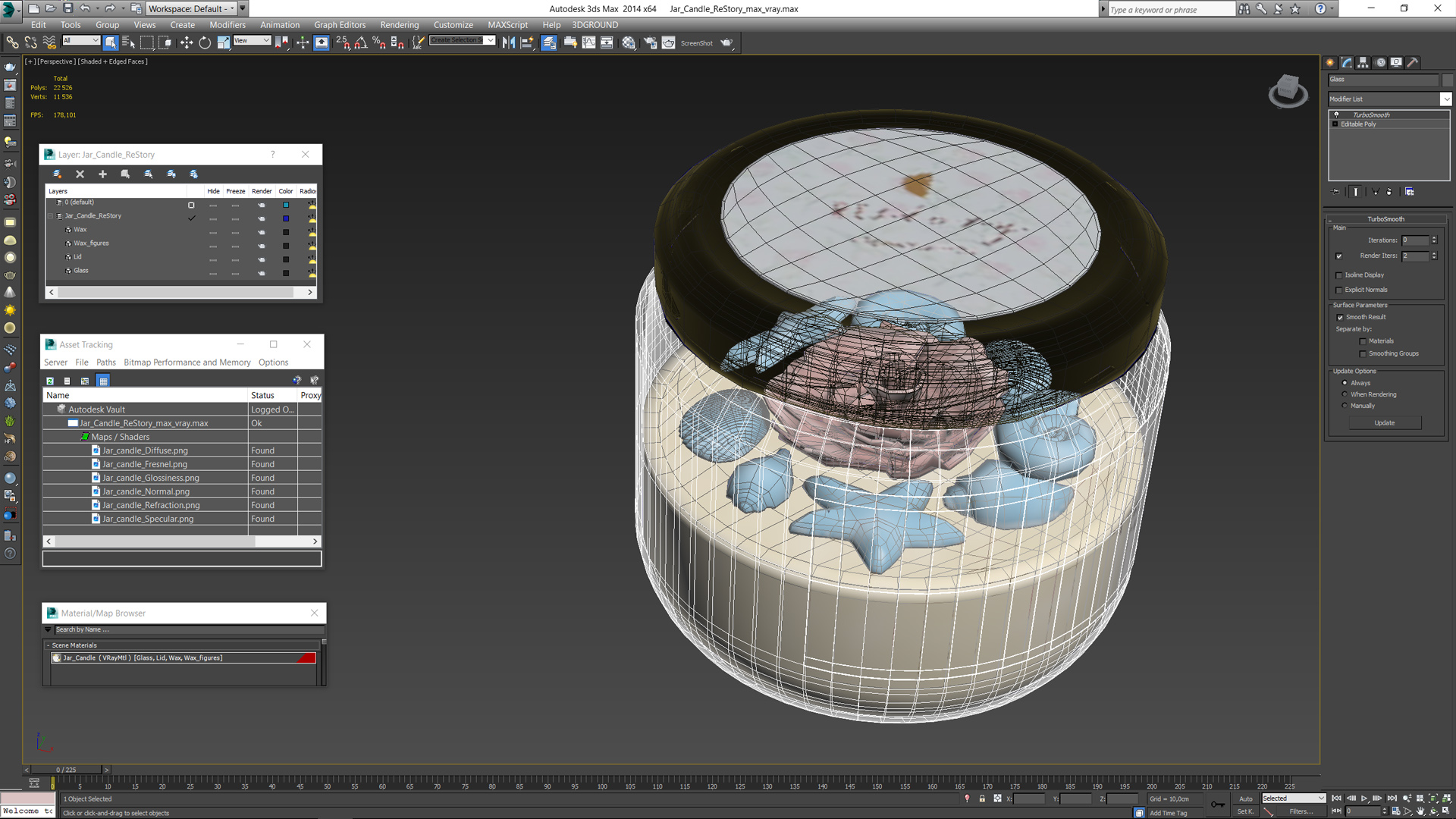Screen dimensions: 1456x819
Task: Select the TurboSmooth modifier icon
Action: point(1335,114)
